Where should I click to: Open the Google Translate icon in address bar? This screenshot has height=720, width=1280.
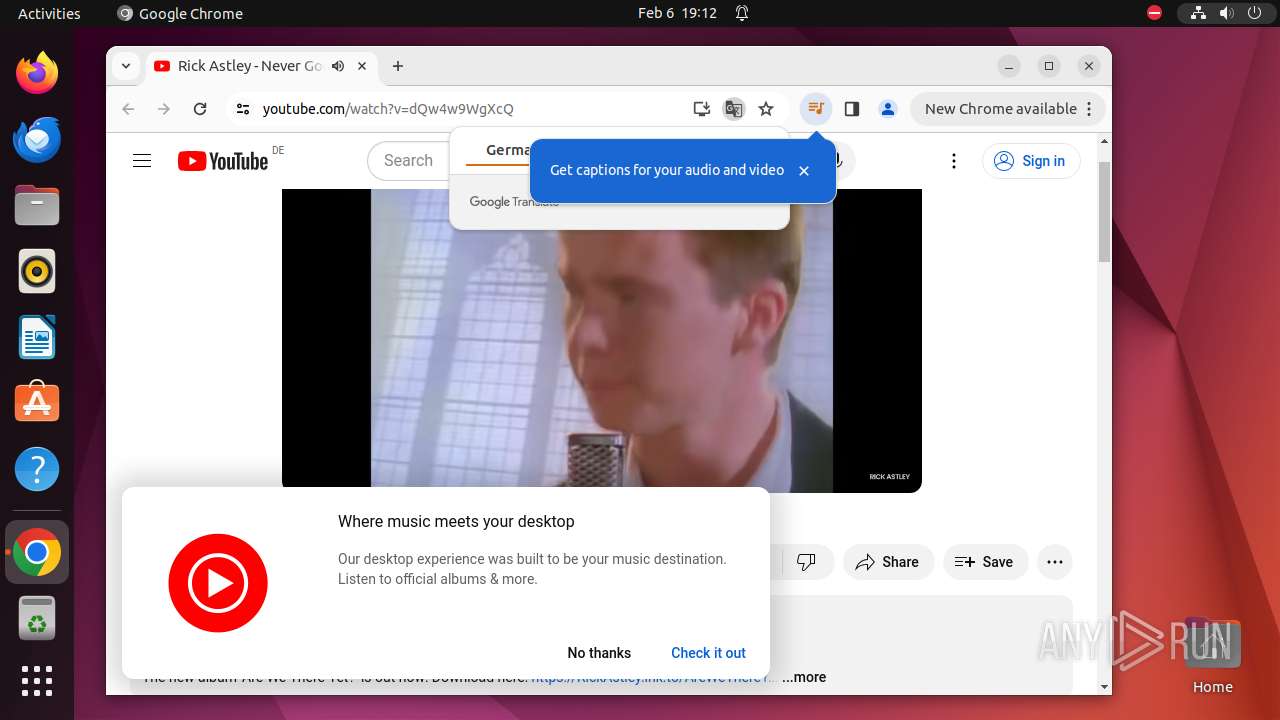tap(734, 109)
